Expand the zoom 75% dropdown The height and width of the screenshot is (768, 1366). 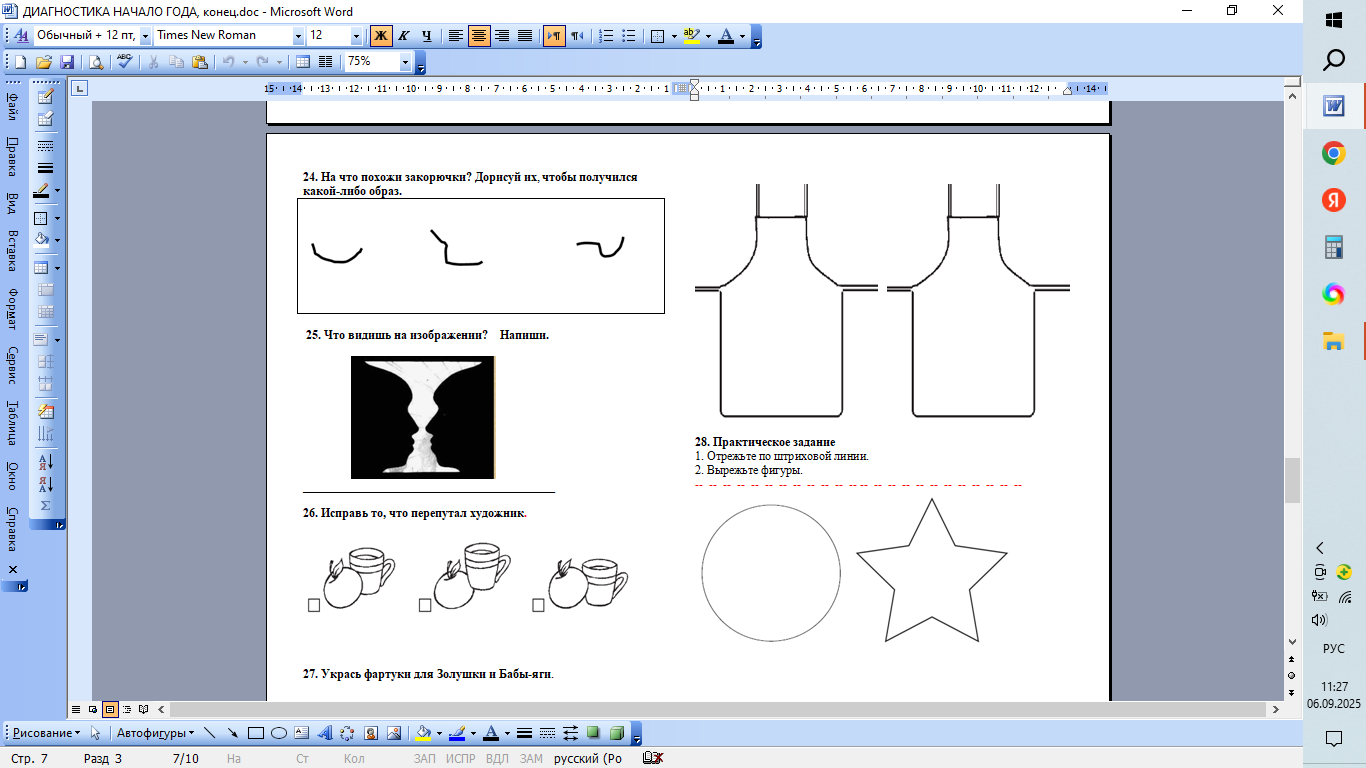[405, 62]
